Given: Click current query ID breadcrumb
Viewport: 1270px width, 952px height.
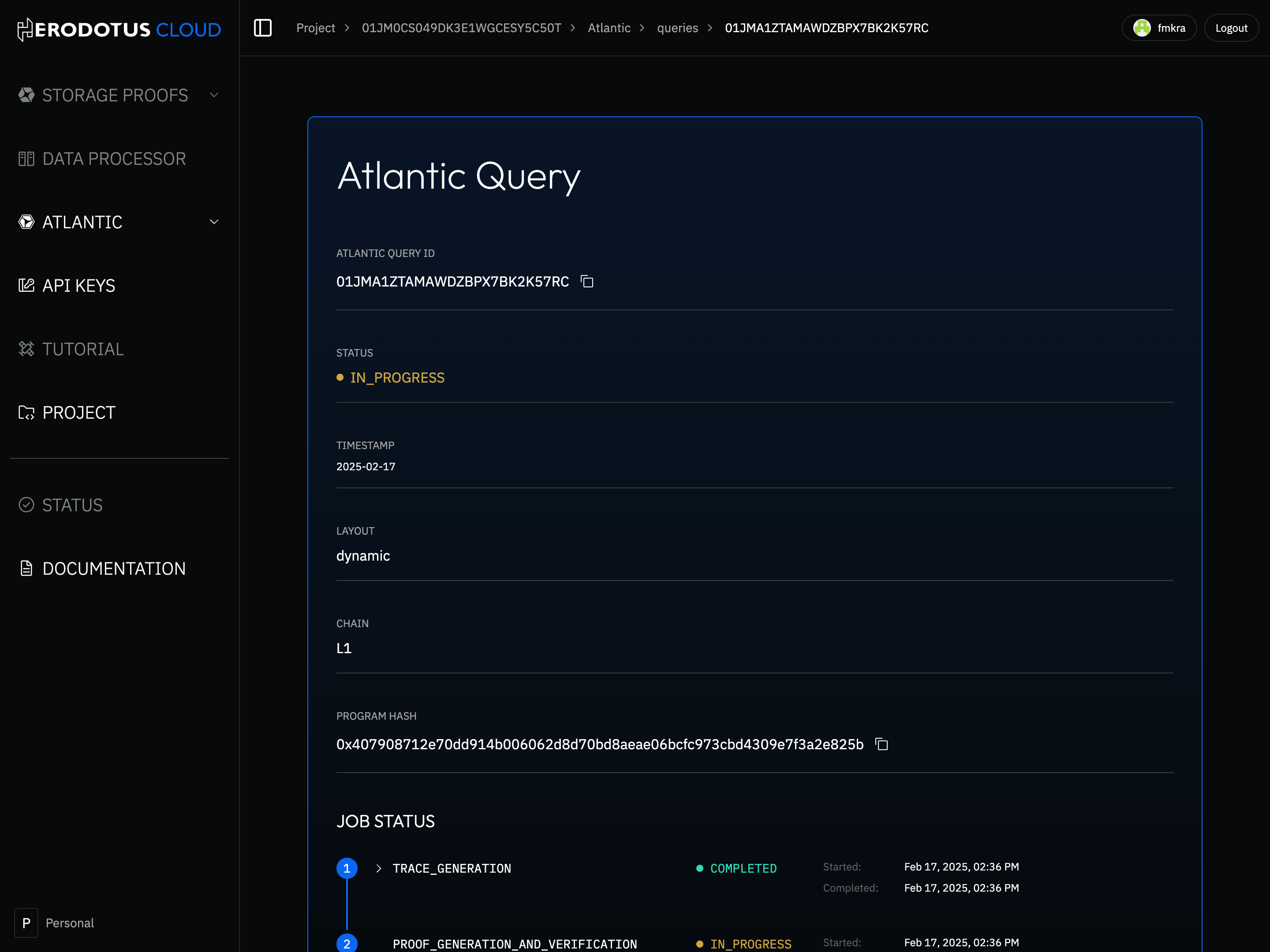Looking at the screenshot, I should click(826, 27).
